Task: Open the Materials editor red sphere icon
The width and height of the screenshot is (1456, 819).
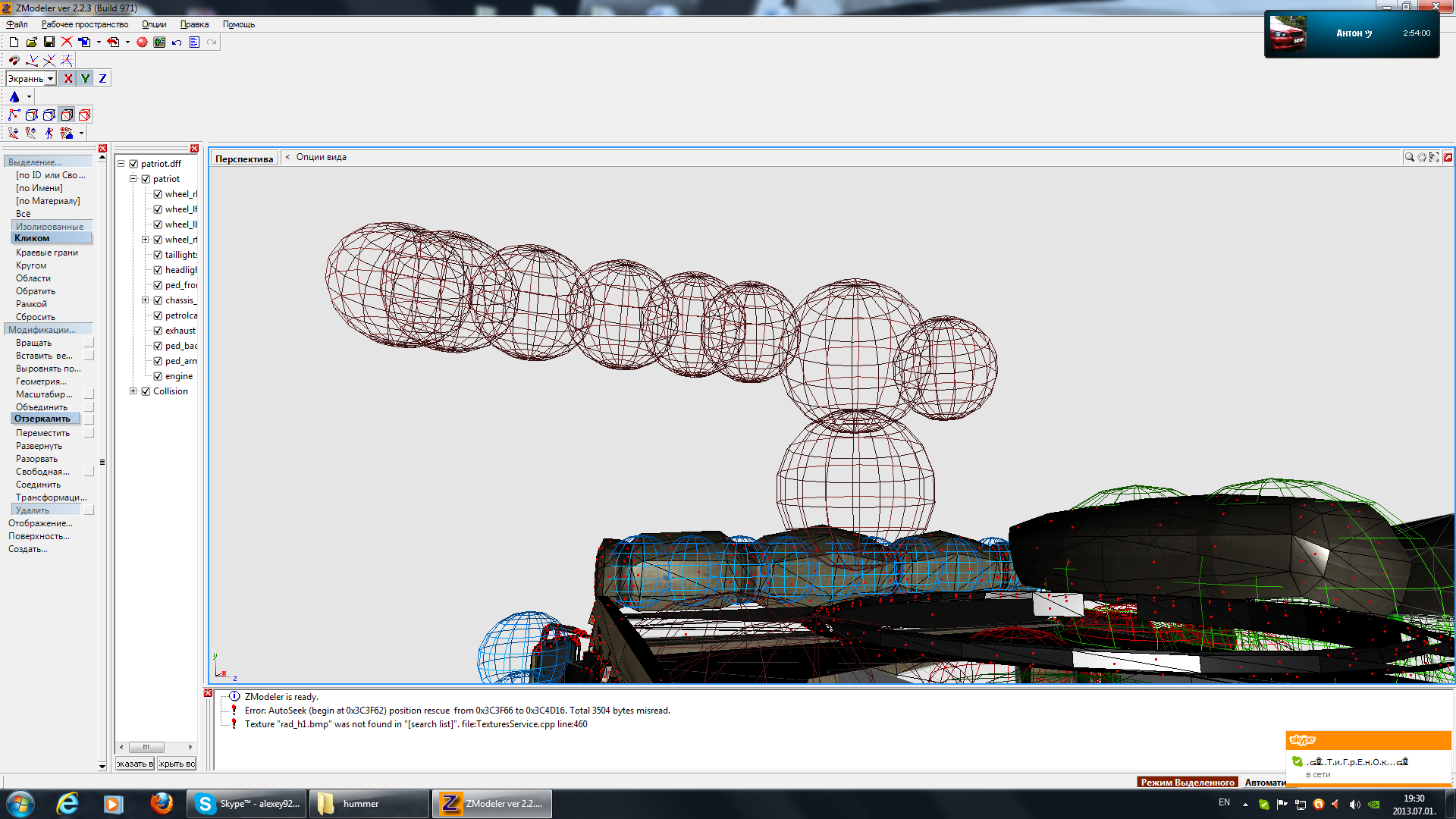Action: (x=142, y=42)
